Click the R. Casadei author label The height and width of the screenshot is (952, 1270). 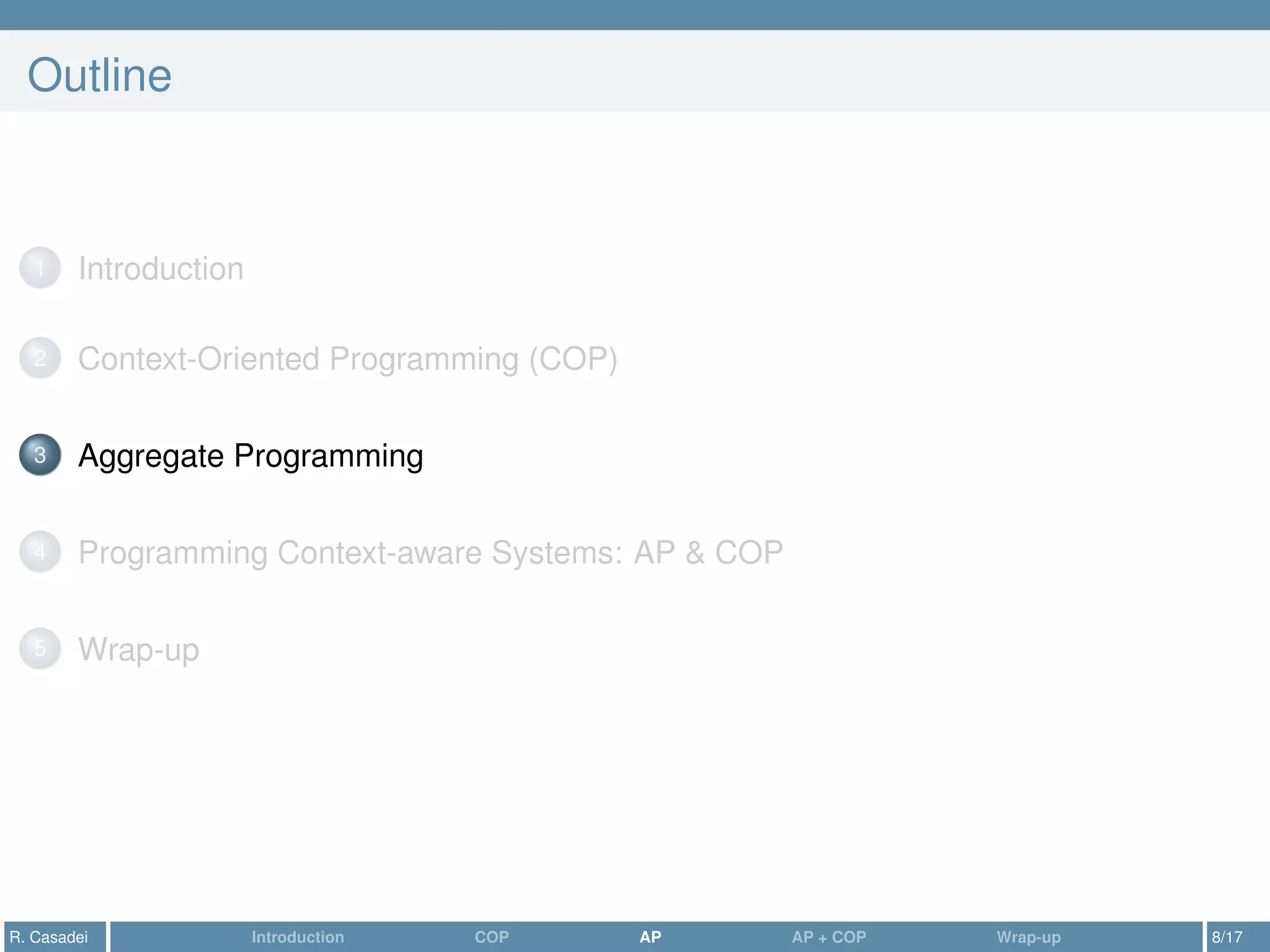(x=49, y=937)
